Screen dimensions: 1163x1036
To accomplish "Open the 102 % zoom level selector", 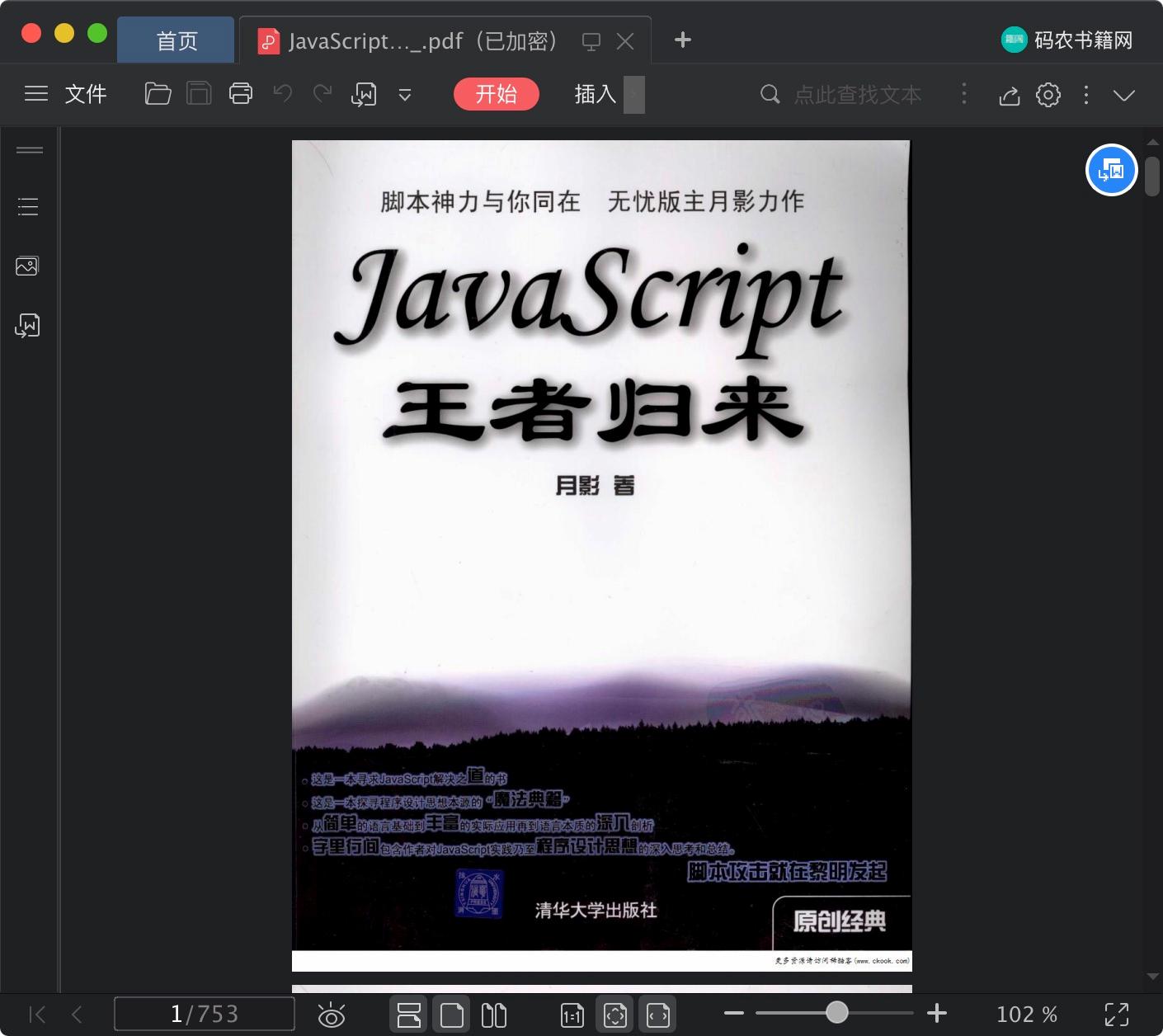I will pos(1027,1014).
